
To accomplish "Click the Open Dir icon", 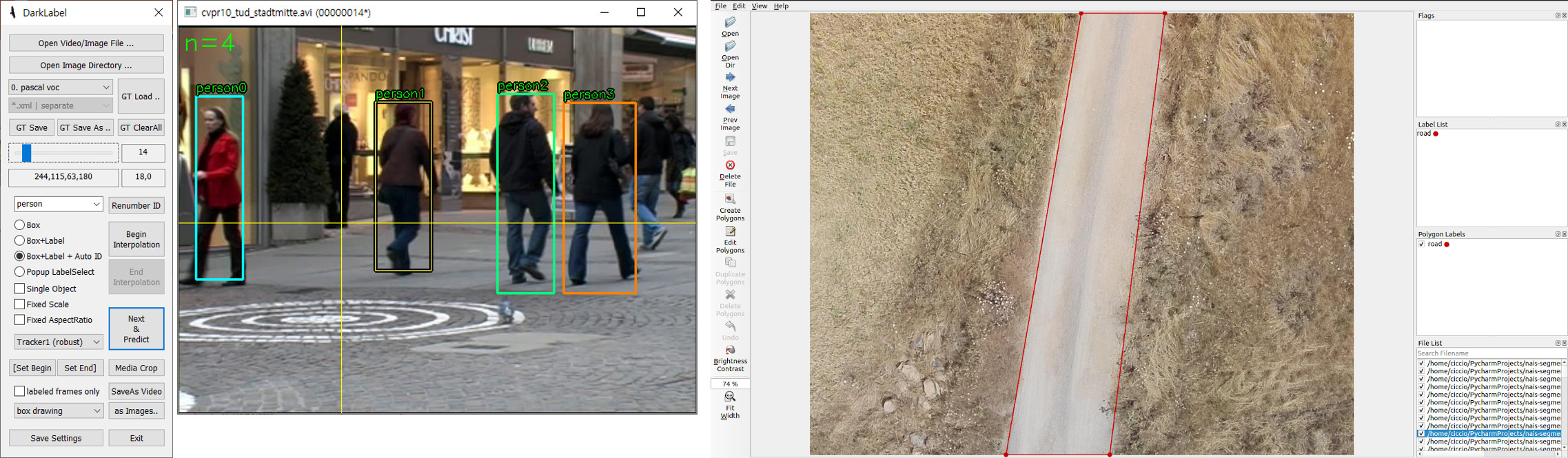I will (x=730, y=54).
